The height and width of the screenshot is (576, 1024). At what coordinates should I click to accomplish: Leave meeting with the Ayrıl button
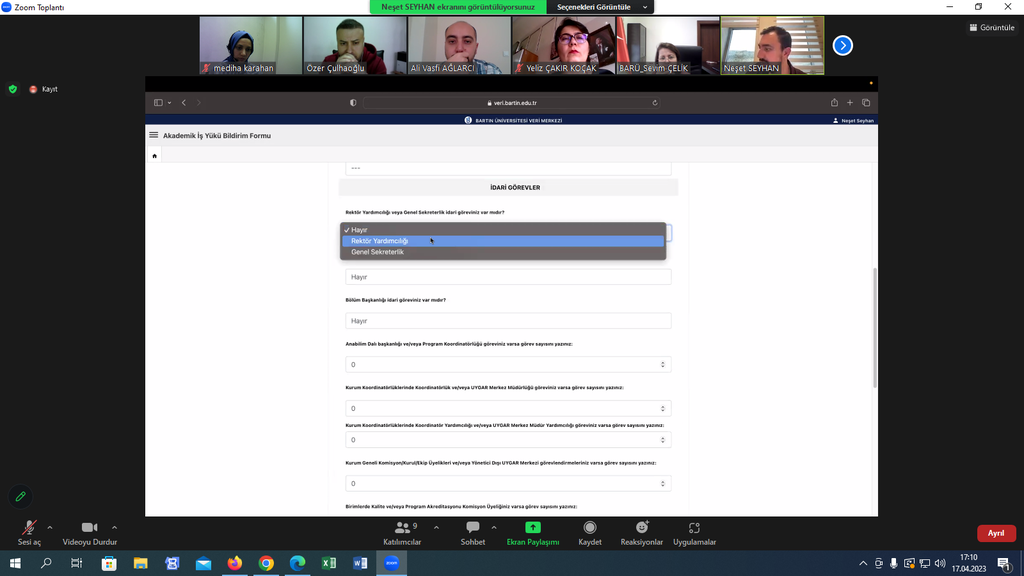tap(995, 533)
